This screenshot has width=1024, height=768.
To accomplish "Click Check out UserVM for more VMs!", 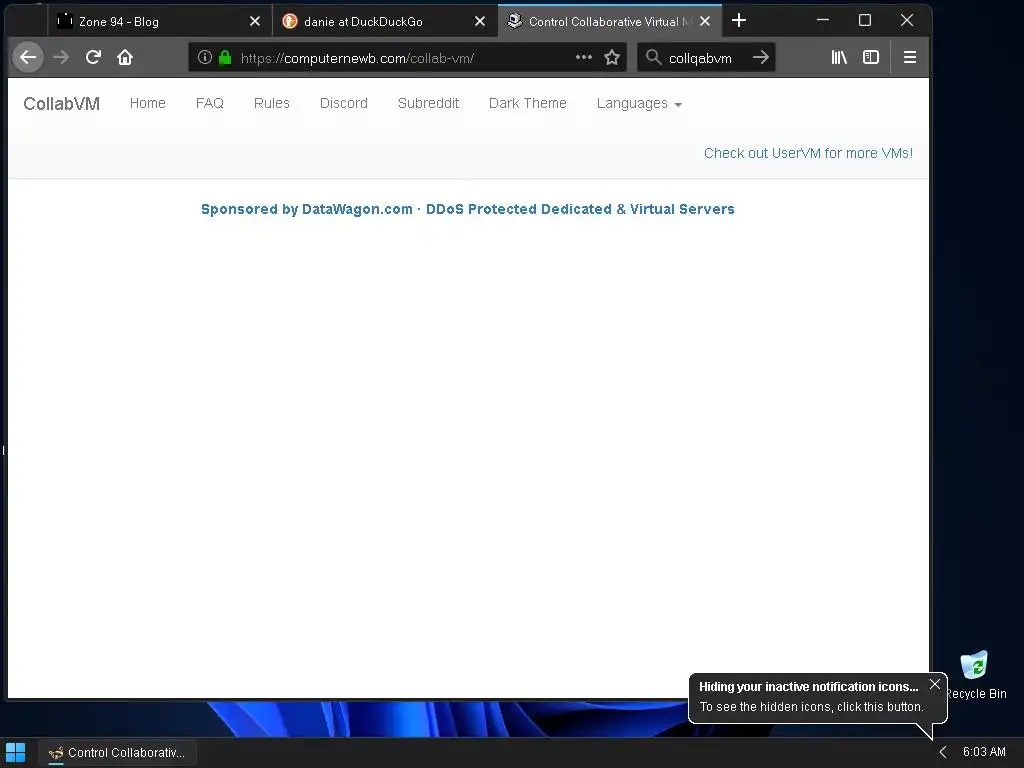I will coord(808,153).
